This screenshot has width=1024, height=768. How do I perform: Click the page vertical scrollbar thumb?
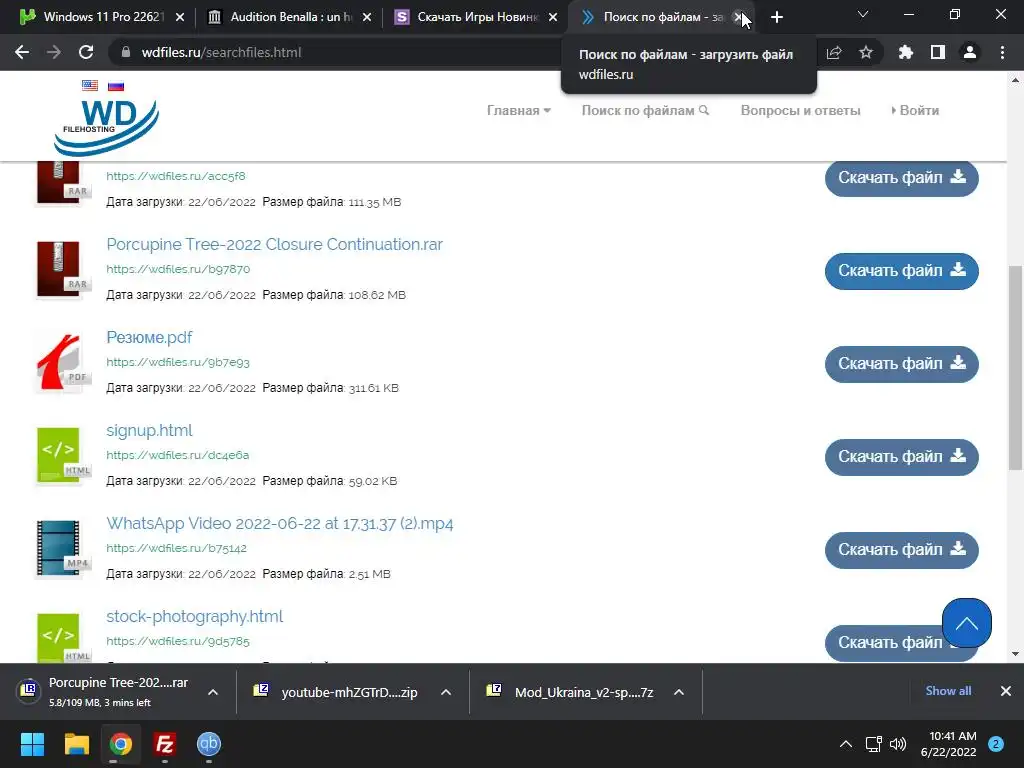pyautogui.click(x=1015, y=367)
